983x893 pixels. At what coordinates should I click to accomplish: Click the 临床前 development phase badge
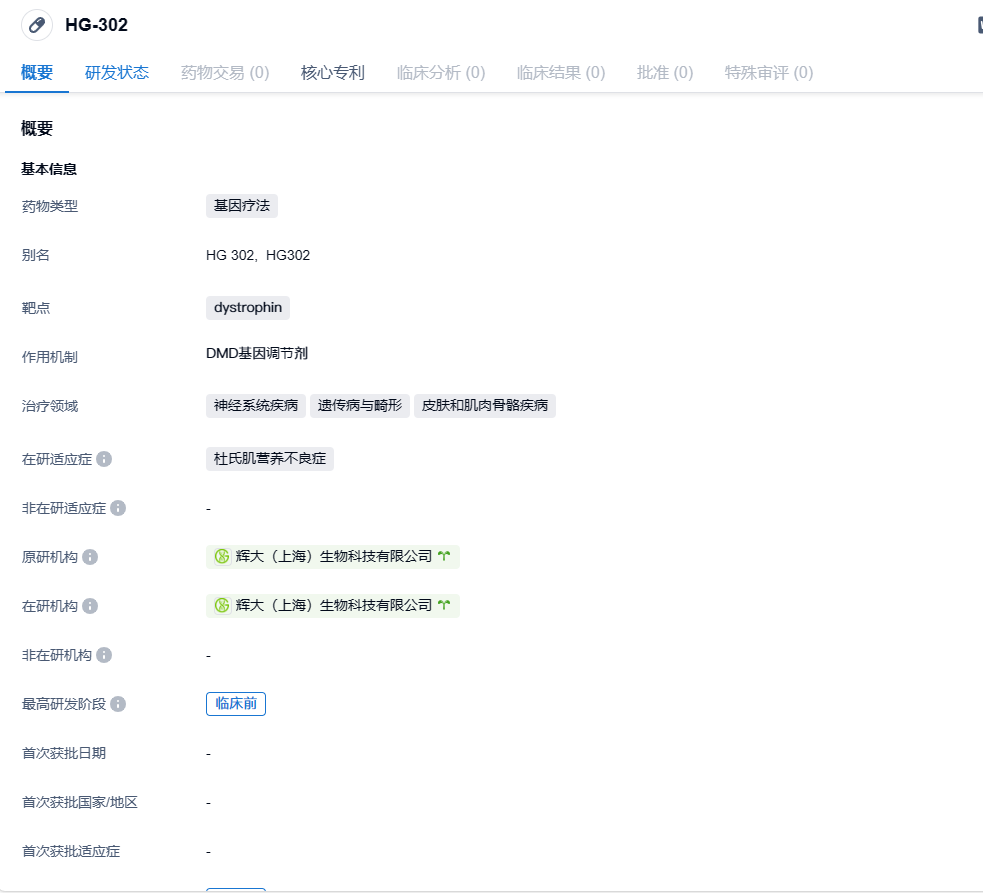[236, 704]
